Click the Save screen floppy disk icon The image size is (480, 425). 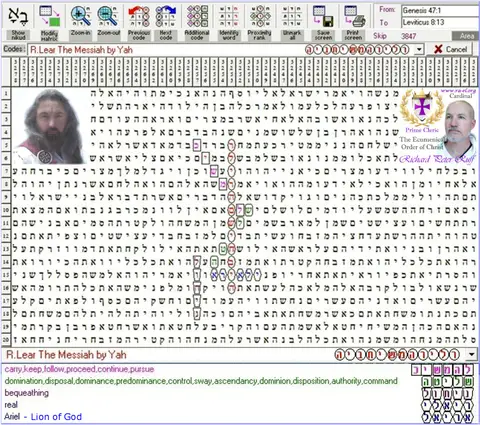pyautogui.click(x=323, y=16)
